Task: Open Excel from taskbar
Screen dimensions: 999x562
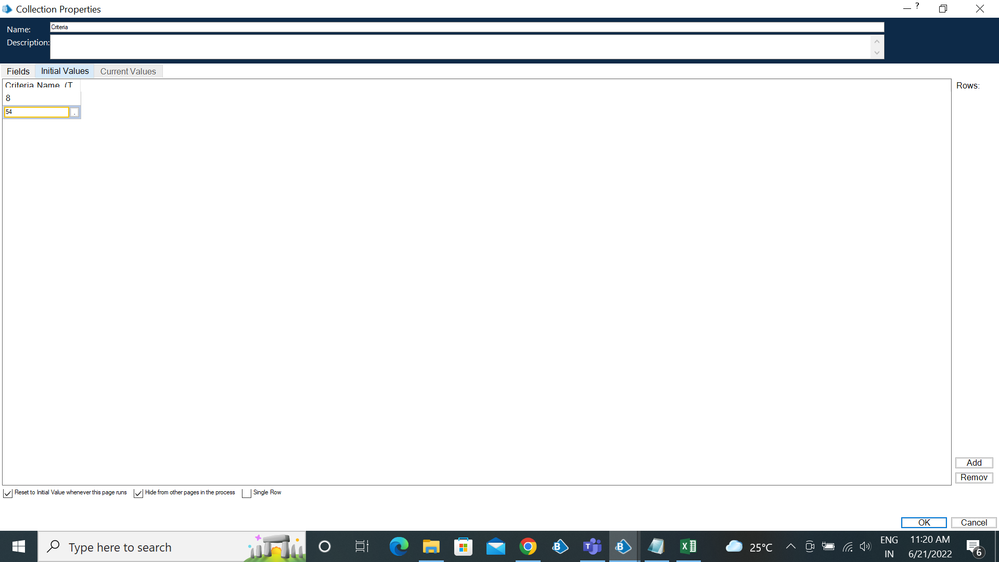Action: tap(688, 547)
